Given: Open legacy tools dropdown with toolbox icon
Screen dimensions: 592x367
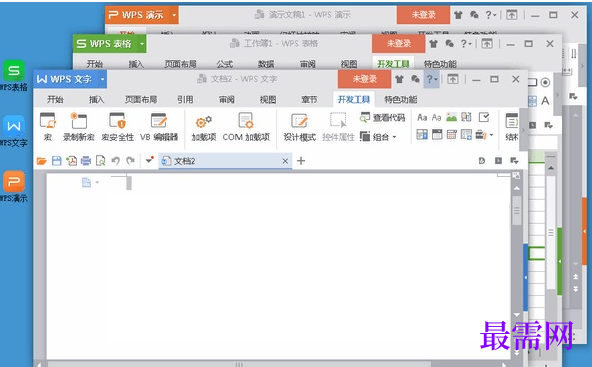Looking at the screenshot, I should coord(484,134).
